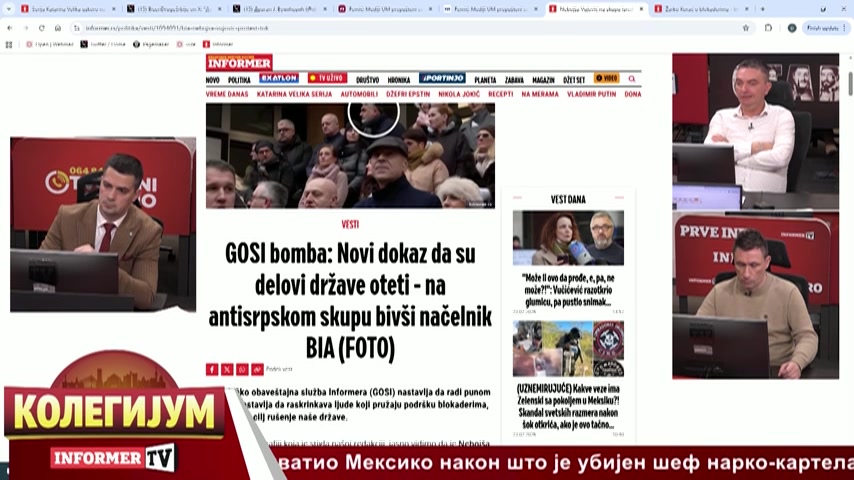Open the Vučićević article thumbnail in Vest Dana
This screenshot has width=854, height=480.
(567, 238)
